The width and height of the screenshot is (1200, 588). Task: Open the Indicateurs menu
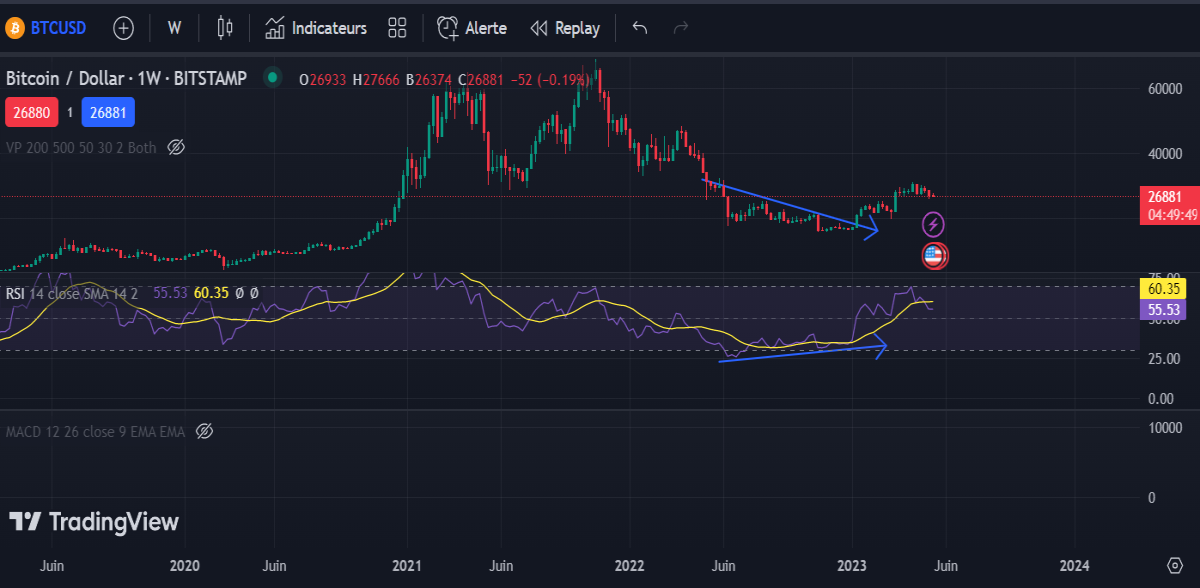pos(316,28)
